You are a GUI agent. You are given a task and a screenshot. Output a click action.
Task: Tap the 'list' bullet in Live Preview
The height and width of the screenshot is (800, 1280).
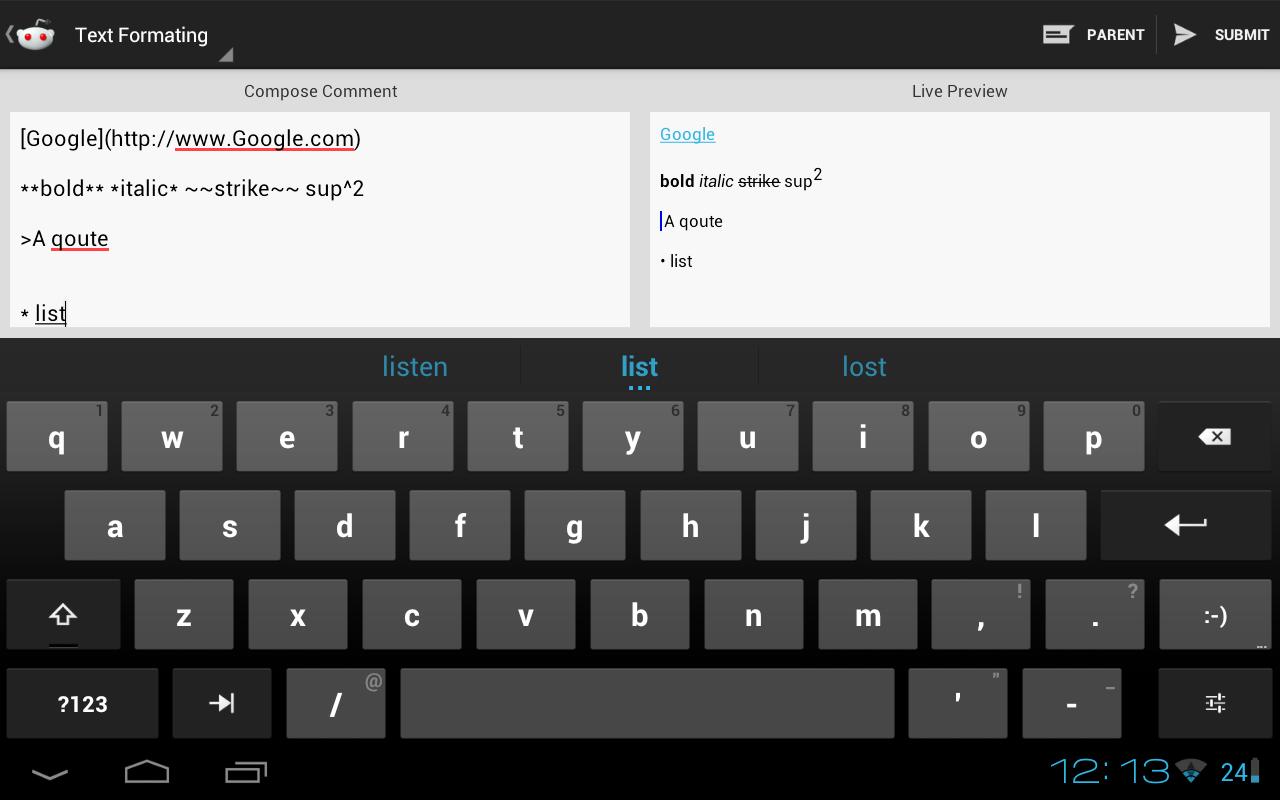(x=677, y=261)
